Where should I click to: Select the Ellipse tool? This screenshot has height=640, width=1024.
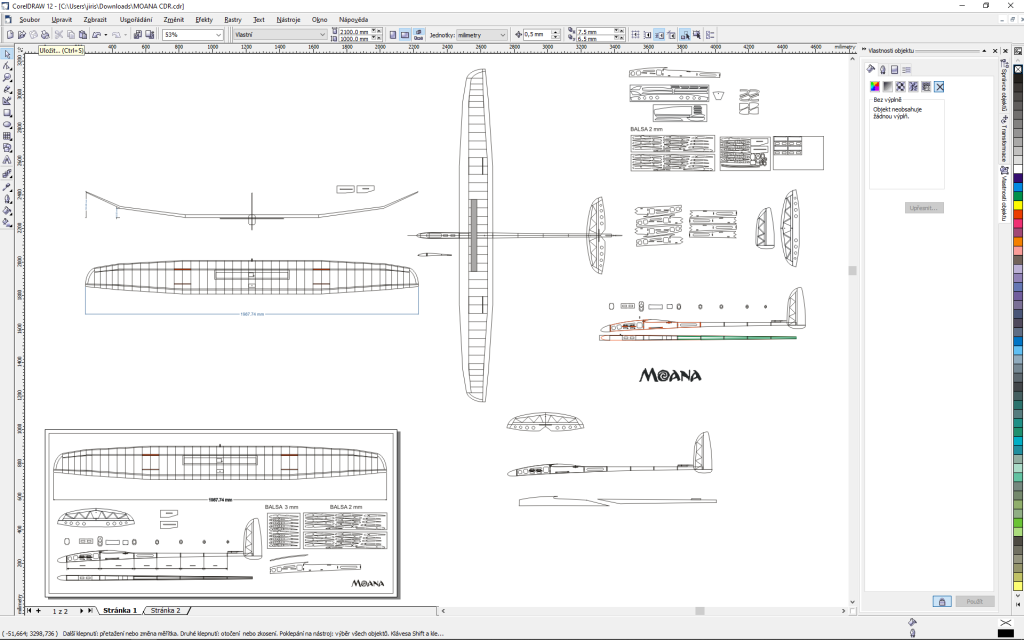(x=7, y=125)
